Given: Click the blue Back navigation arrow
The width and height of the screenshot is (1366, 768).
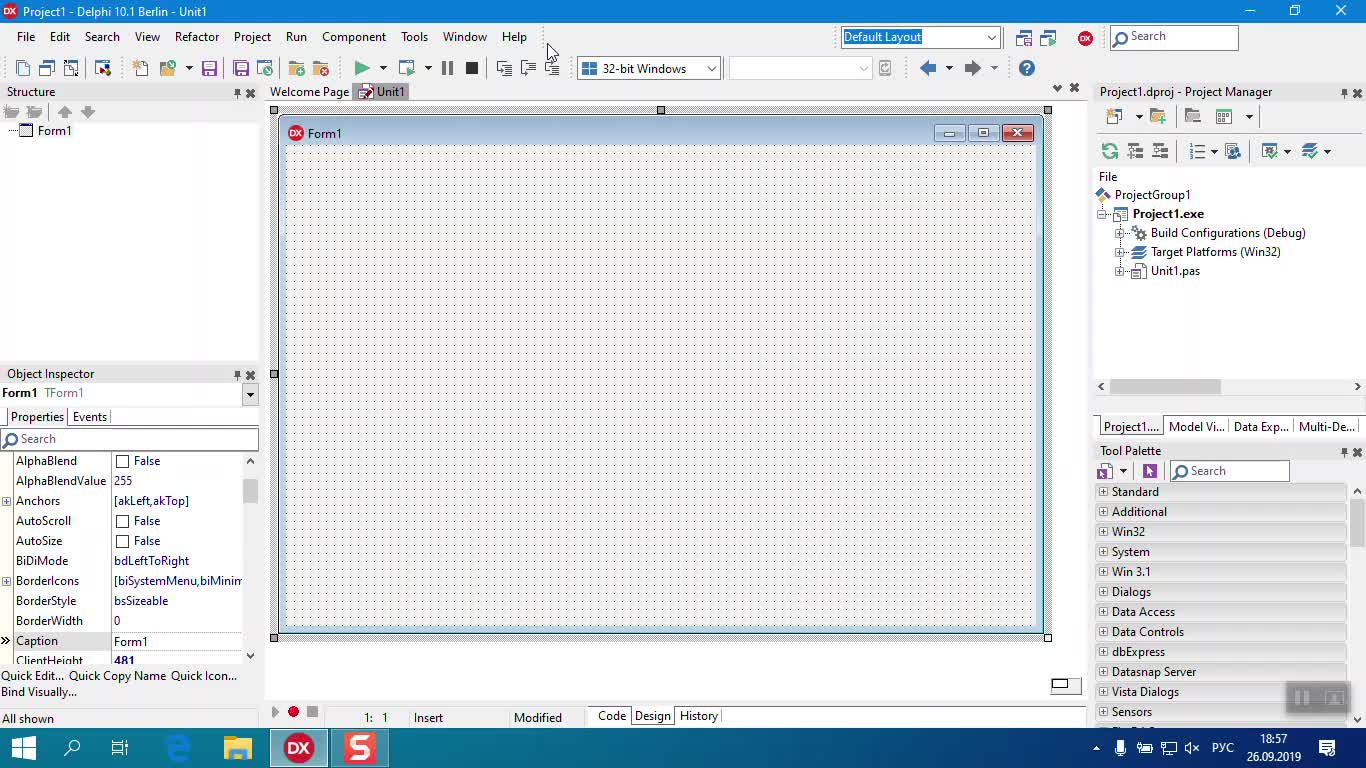Looking at the screenshot, I should coord(928,68).
